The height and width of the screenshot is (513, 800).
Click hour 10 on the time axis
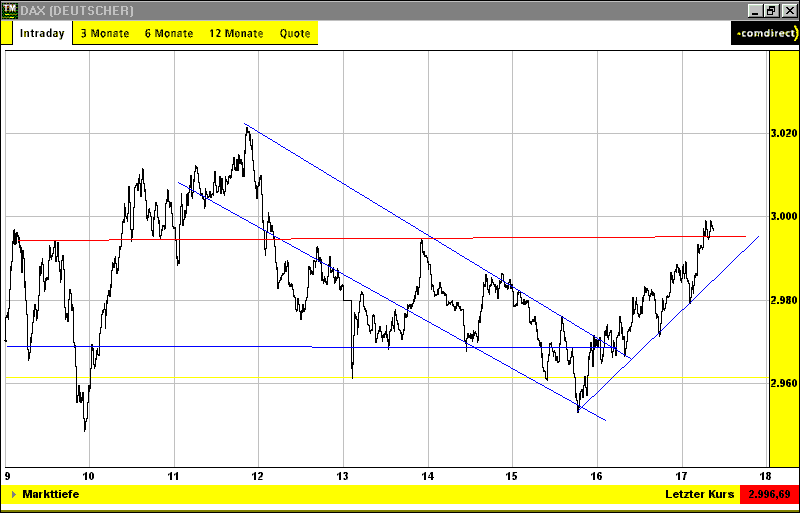pyautogui.click(x=89, y=476)
